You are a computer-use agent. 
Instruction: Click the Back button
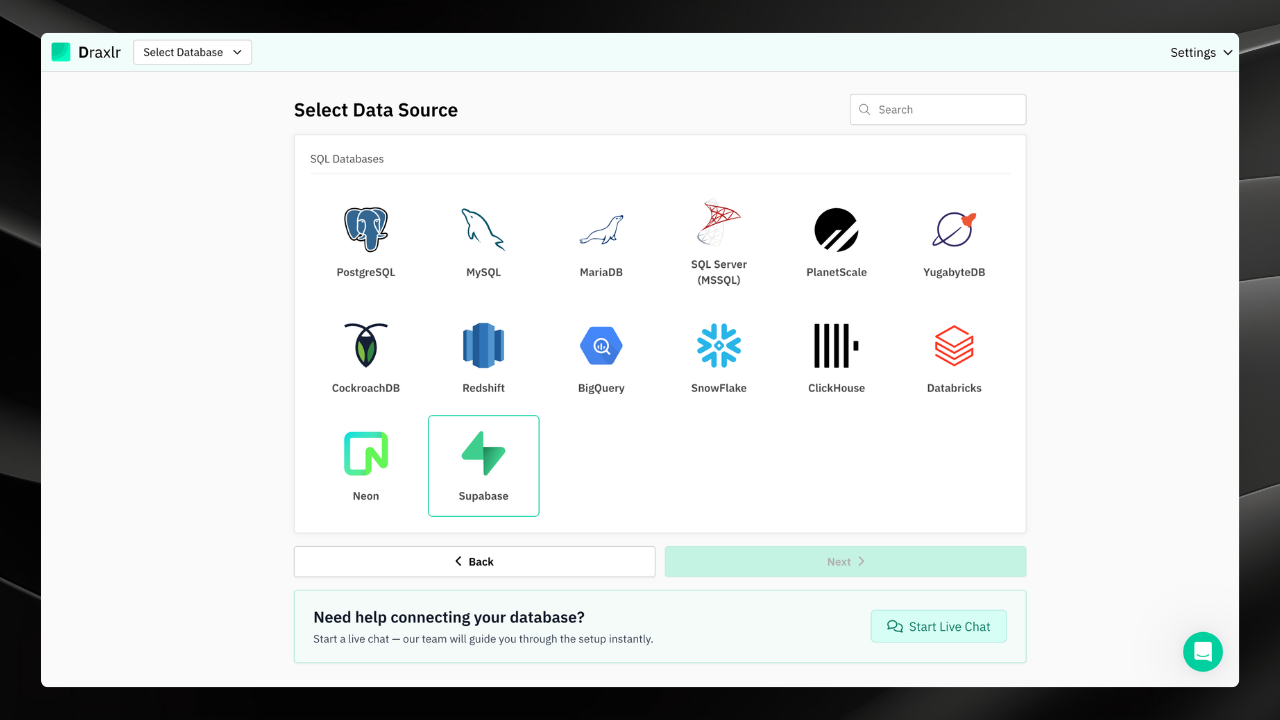tap(474, 562)
